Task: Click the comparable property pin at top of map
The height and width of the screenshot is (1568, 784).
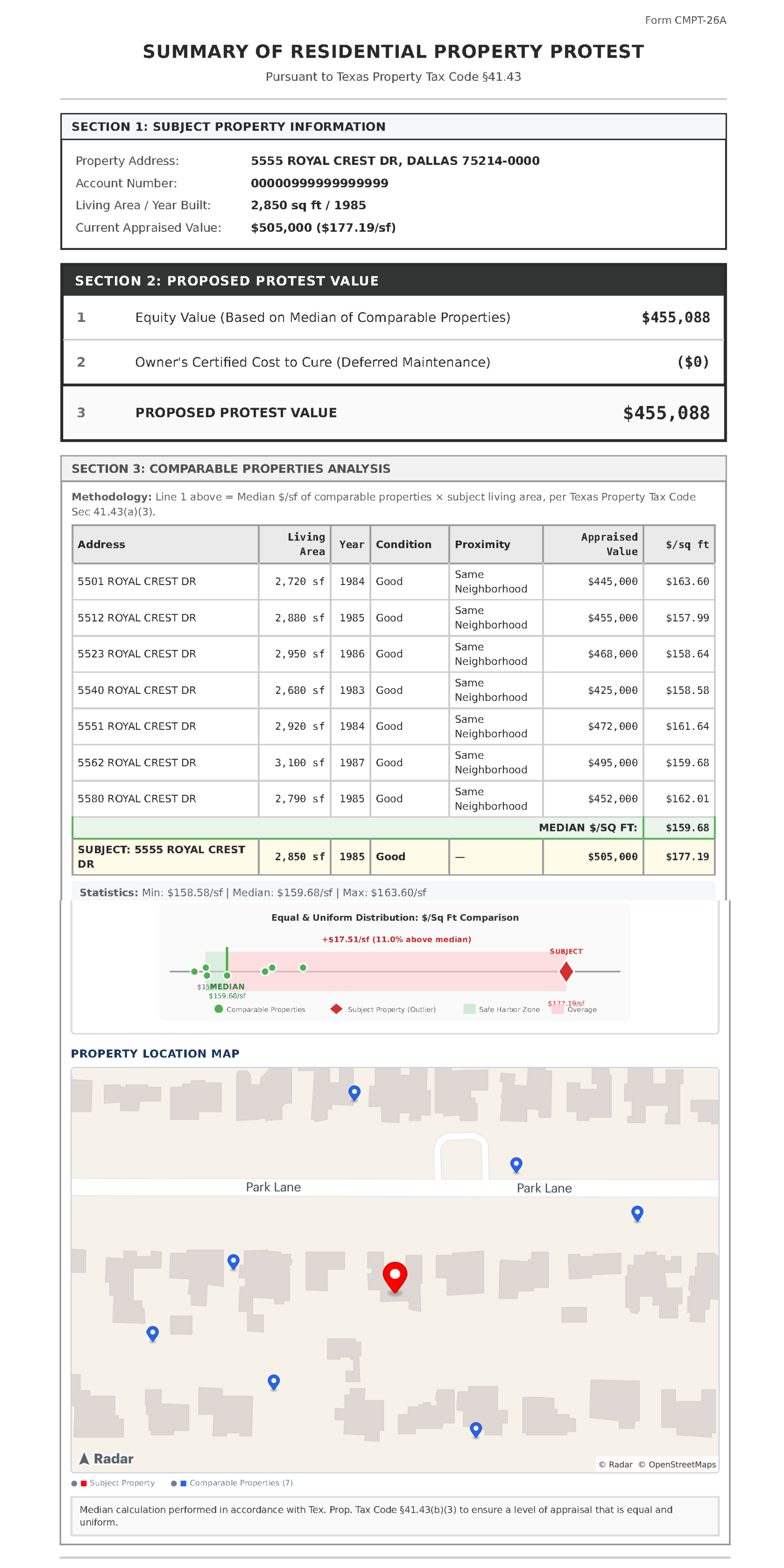Action: [354, 1091]
